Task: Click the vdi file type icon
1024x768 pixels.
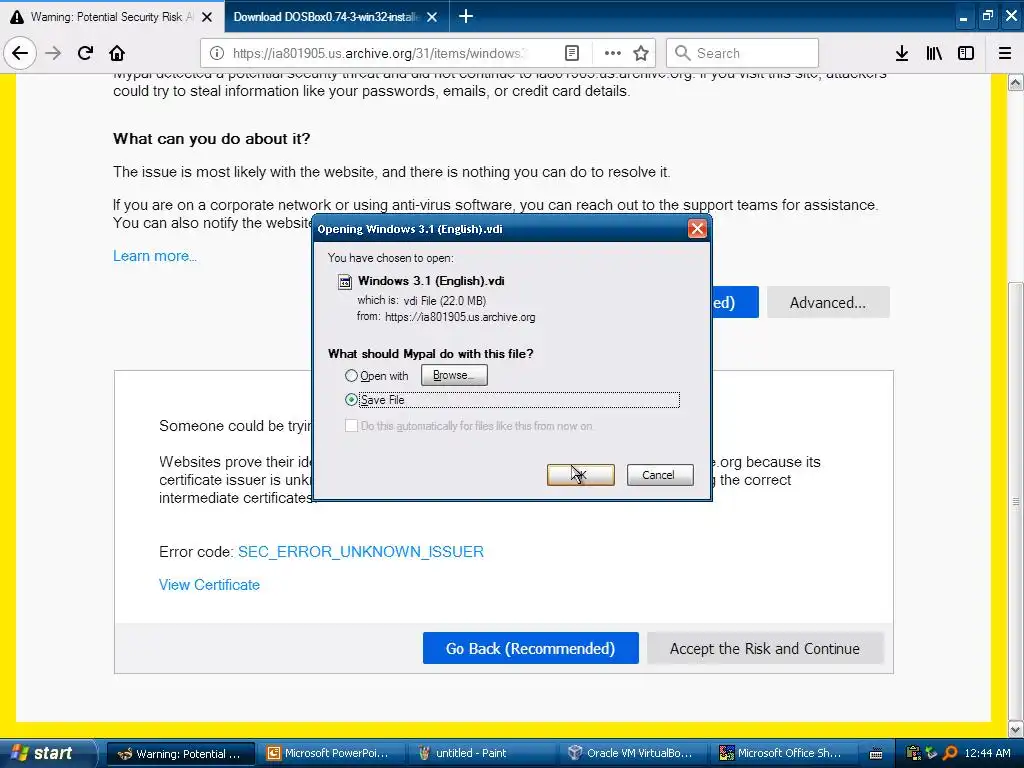Action: coord(344,282)
